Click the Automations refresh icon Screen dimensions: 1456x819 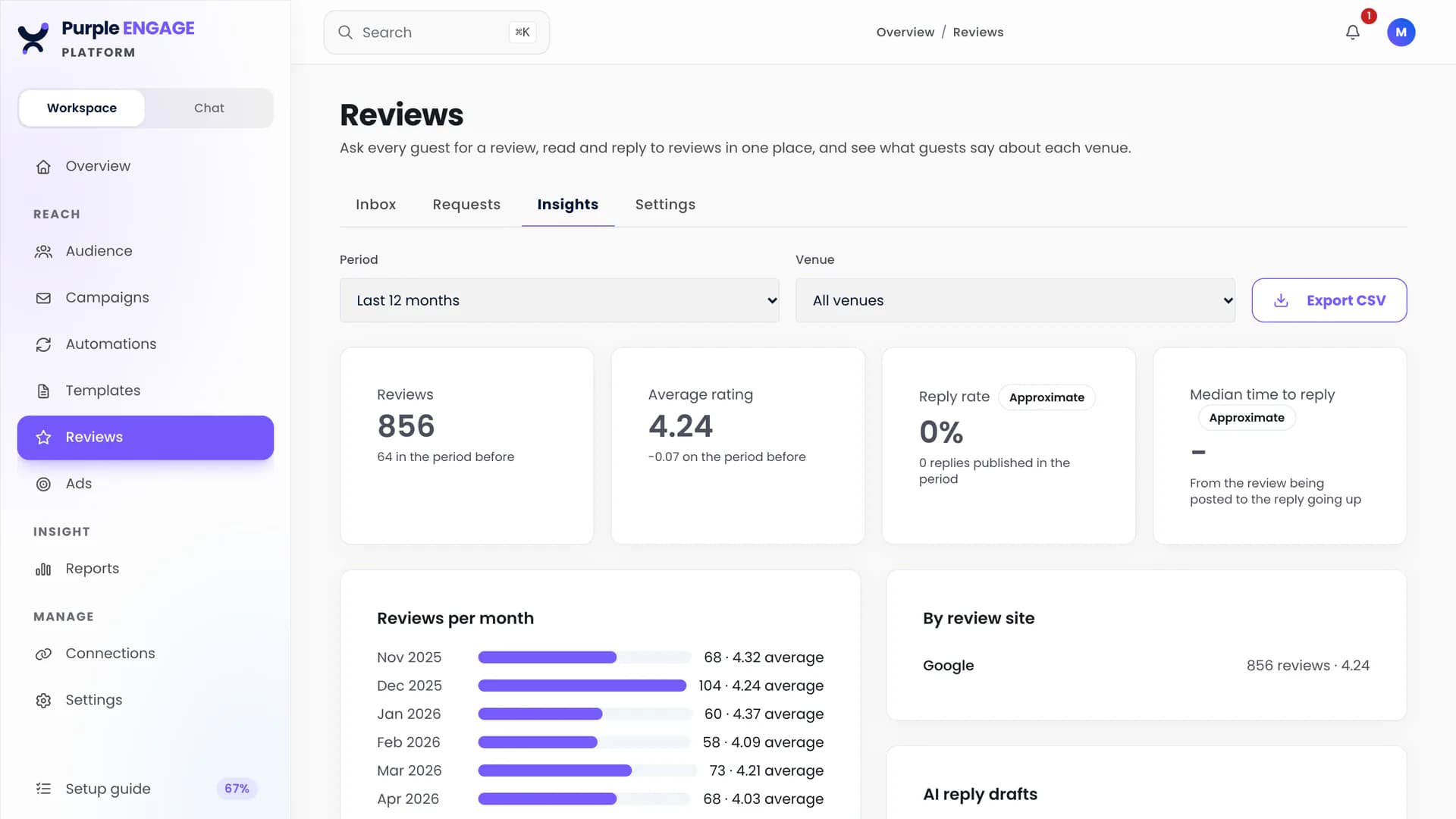tap(43, 344)
